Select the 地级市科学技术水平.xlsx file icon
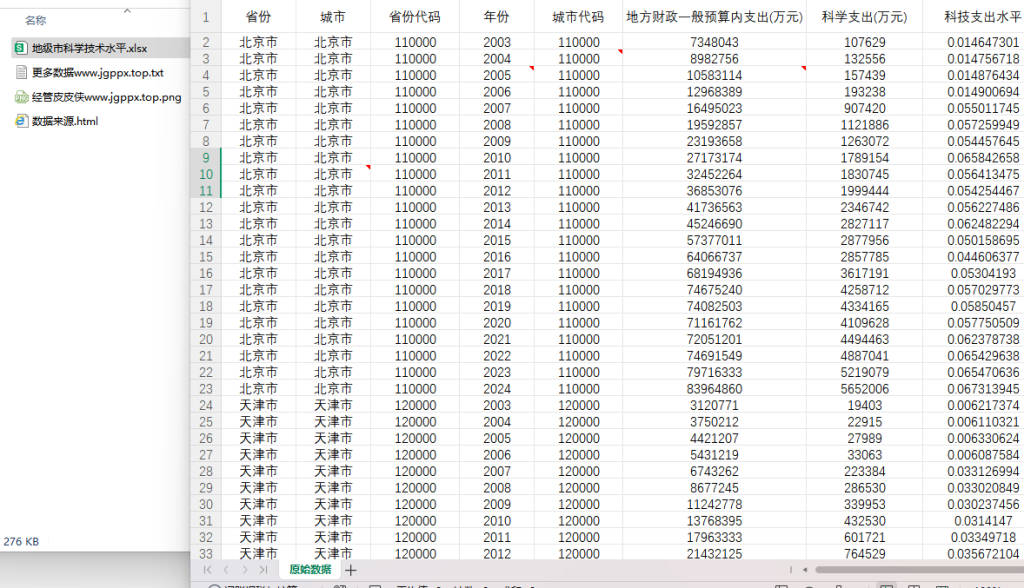Image resolution: width=1024 pixels, height=588 pixels. pyautogui.click(x=21, y=48)
